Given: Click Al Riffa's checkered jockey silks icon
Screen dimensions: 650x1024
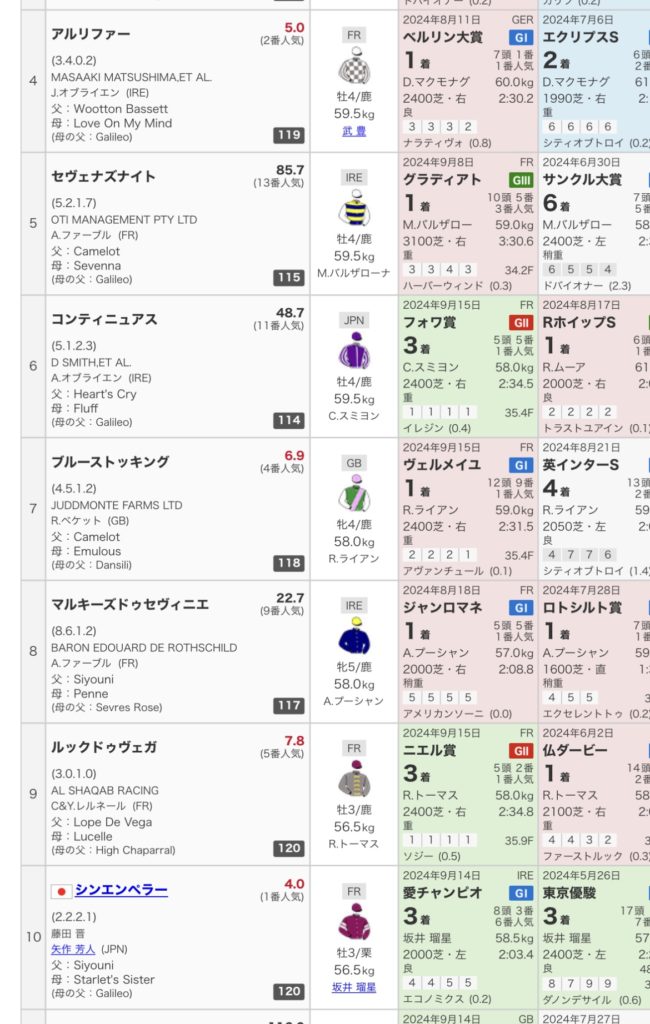Looking at the screenshot, I should (x=354, y=68).
